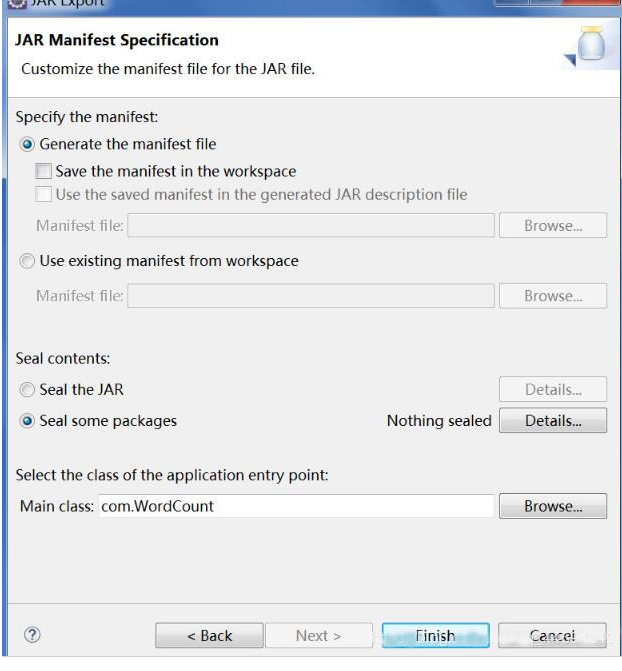This screenshot has width=622, height=671.
Task: Enable Save the manifest in the workspace
Action: point(43,171)
